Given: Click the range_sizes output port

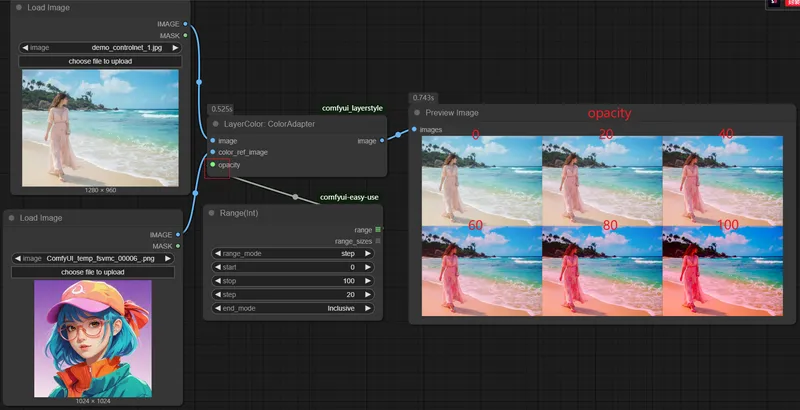Looking at the screenshot, I should click(x=378, y=241).
